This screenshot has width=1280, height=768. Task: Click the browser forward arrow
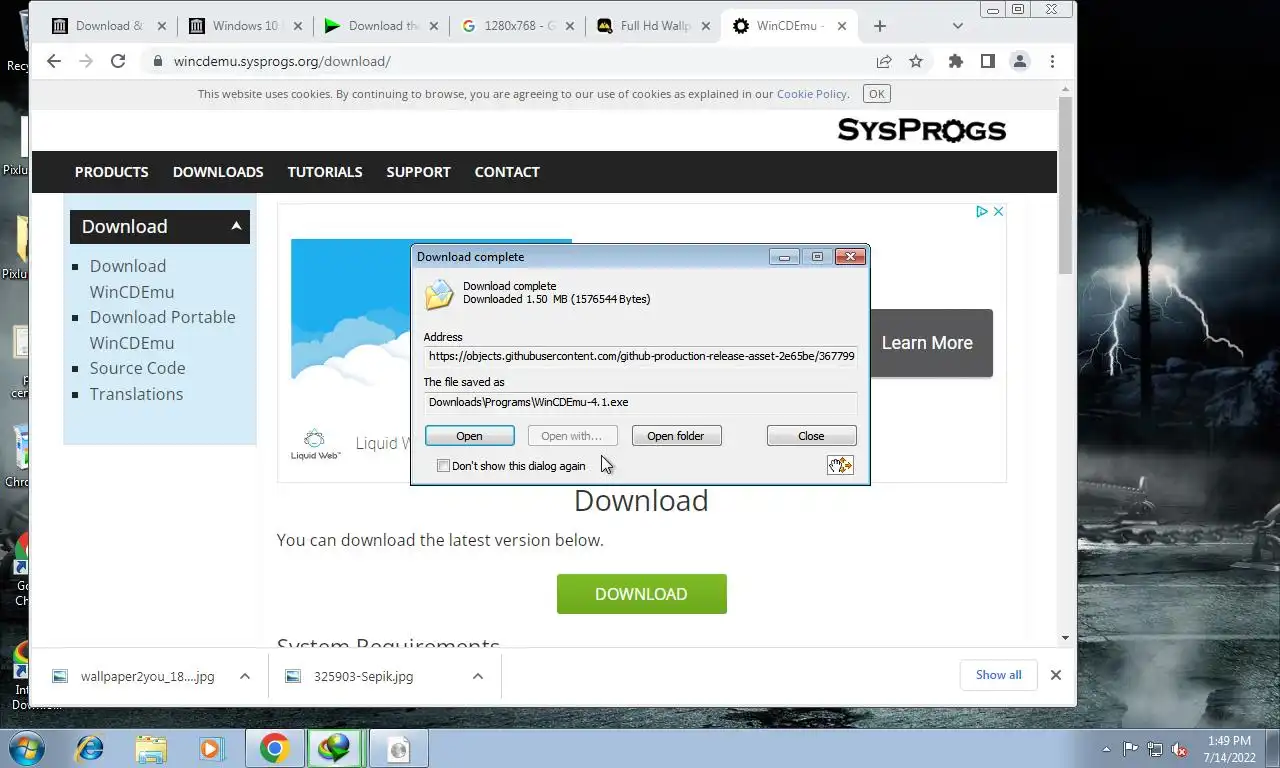(x=86, y=61)
